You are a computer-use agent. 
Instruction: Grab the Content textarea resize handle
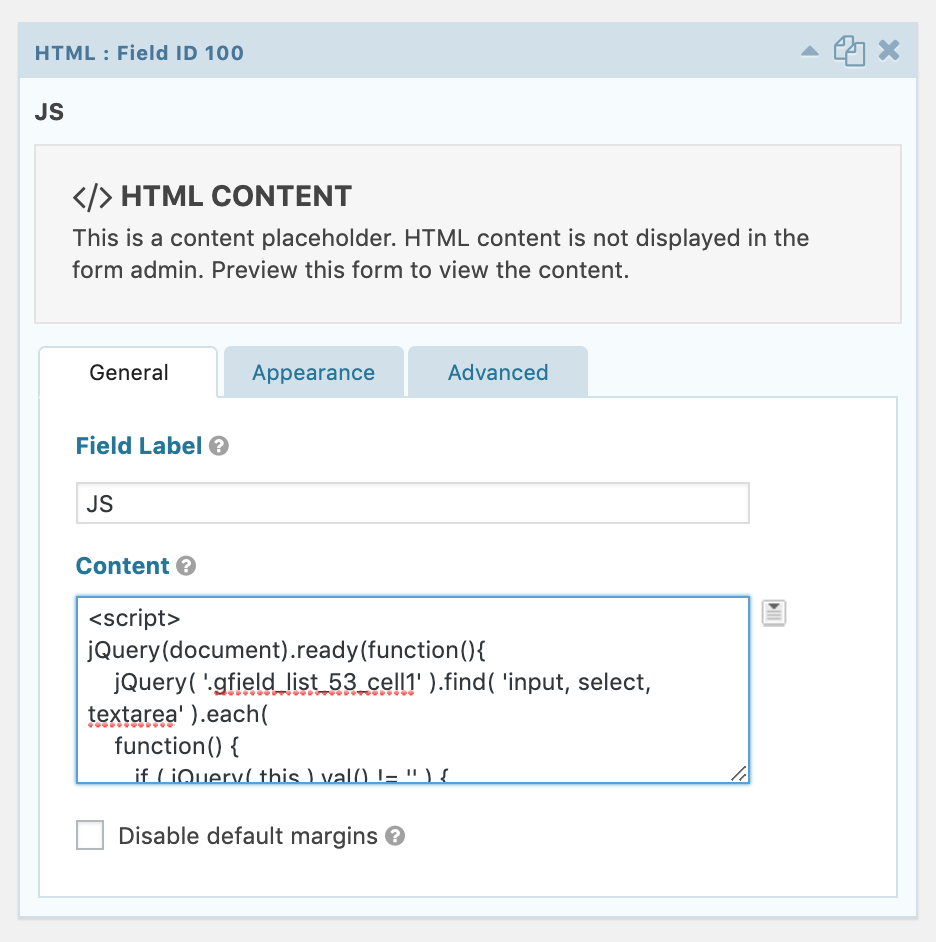point(739,773)
